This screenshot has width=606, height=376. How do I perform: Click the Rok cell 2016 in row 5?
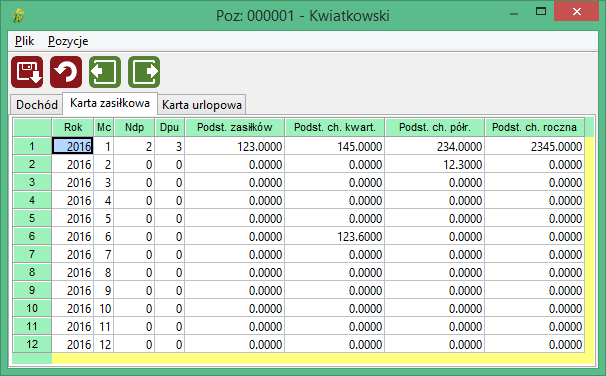[x=73, y=218]
